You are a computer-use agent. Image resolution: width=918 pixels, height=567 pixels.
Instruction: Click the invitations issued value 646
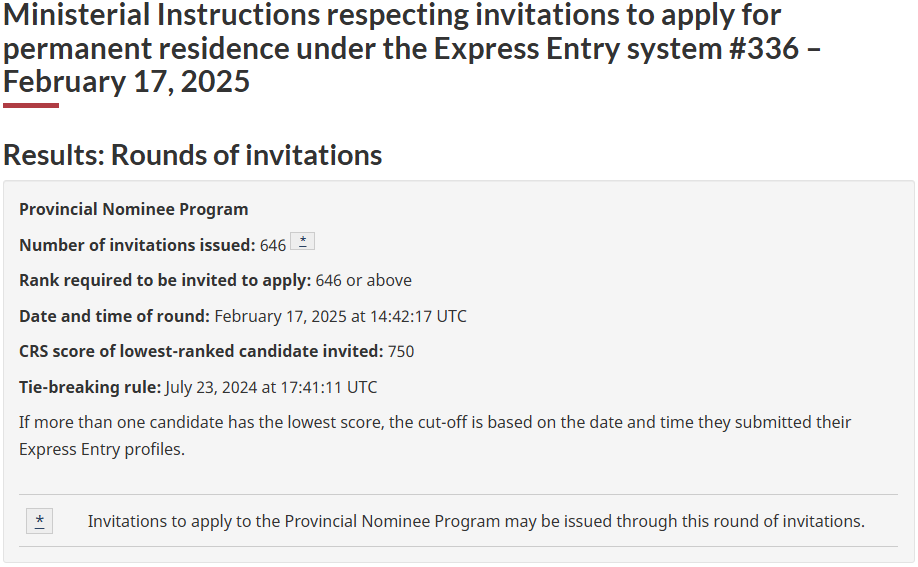point(273,245)
